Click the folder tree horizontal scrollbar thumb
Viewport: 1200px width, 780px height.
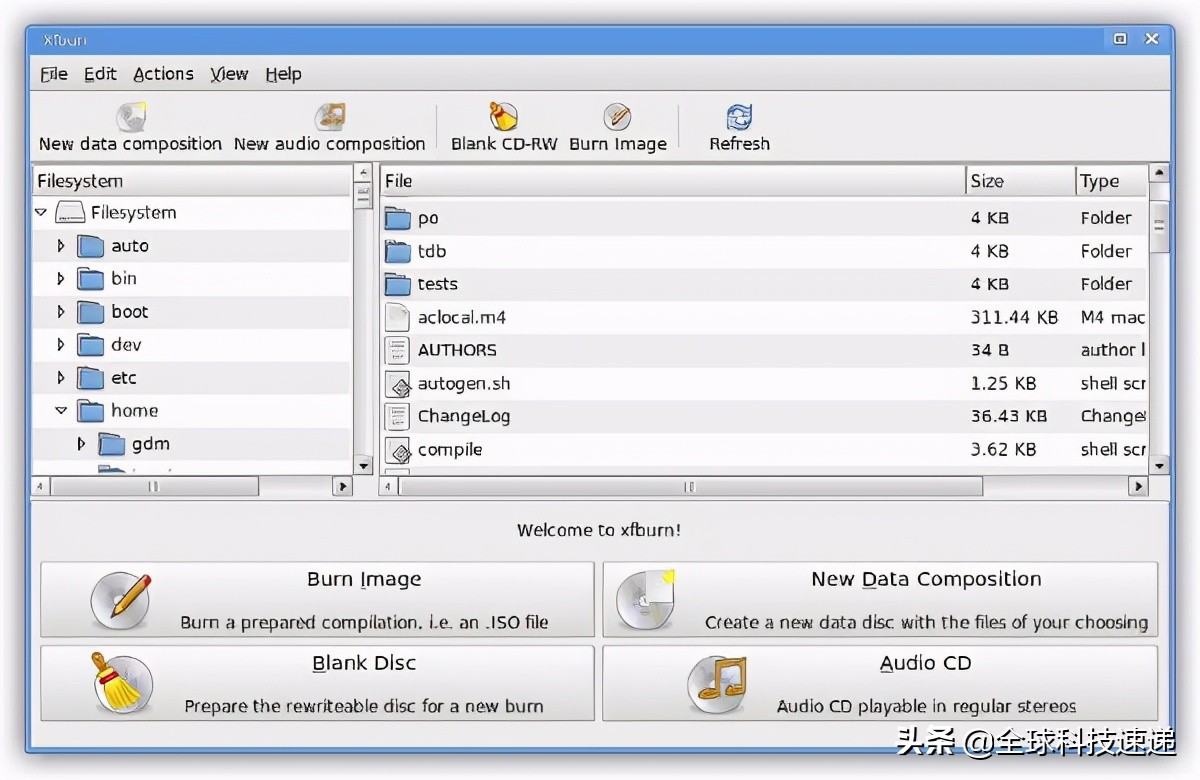[x=154, y=486]
